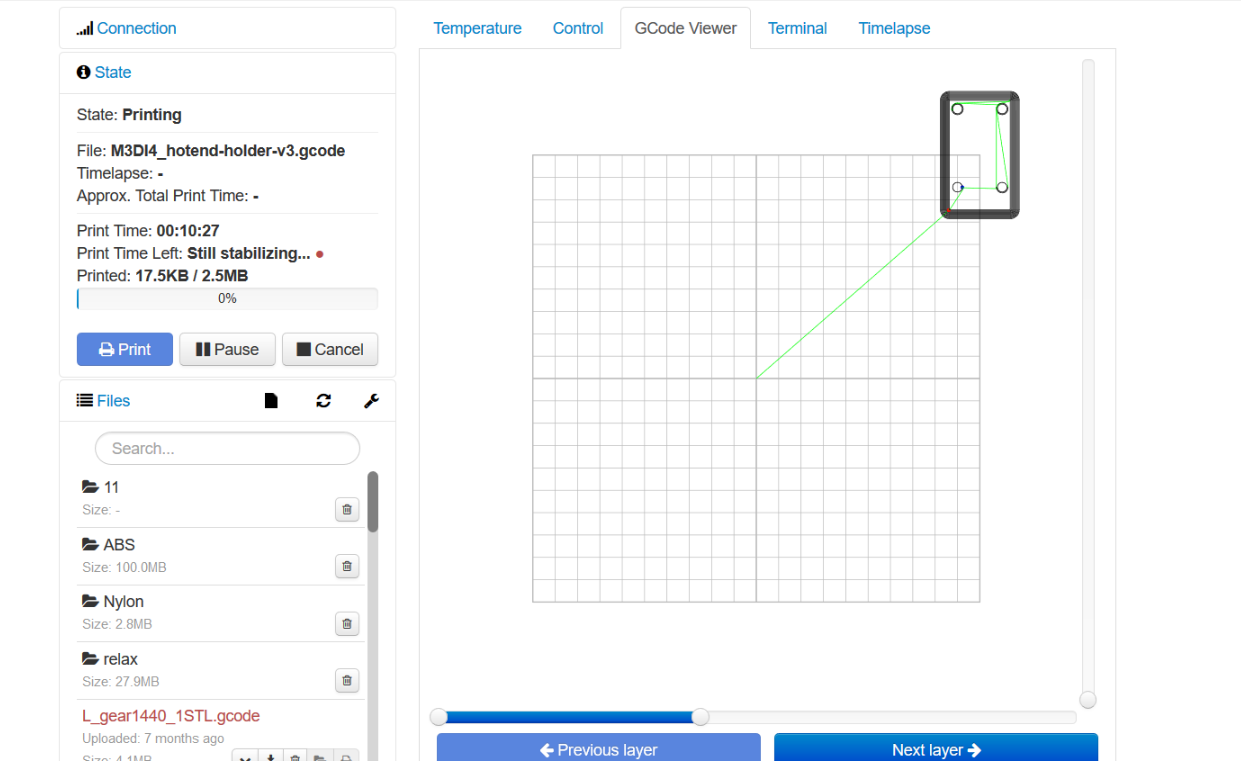The image size is (1241, 761).
Task: Switch to the Temperature tab
Action: 477,28
